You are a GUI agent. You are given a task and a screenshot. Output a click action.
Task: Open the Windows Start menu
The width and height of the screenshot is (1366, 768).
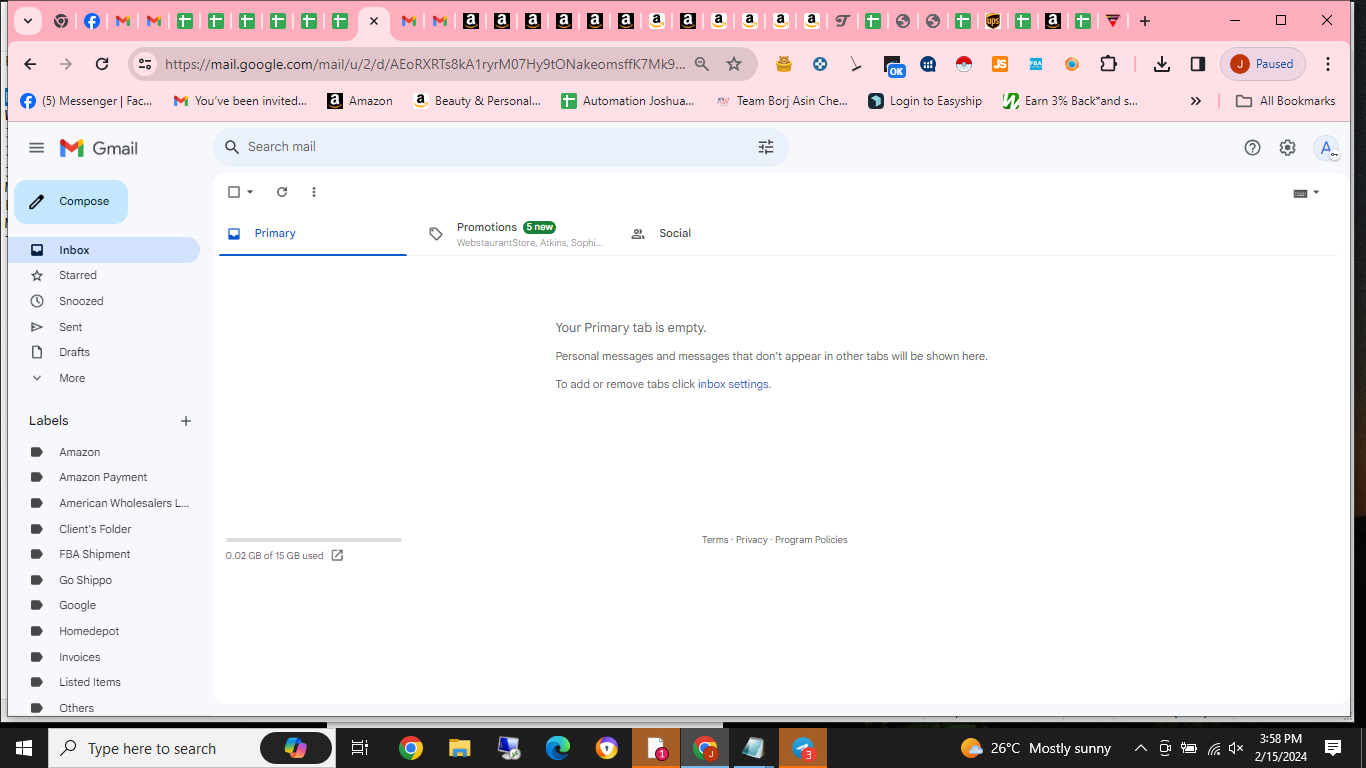click(x=24, y=748)
